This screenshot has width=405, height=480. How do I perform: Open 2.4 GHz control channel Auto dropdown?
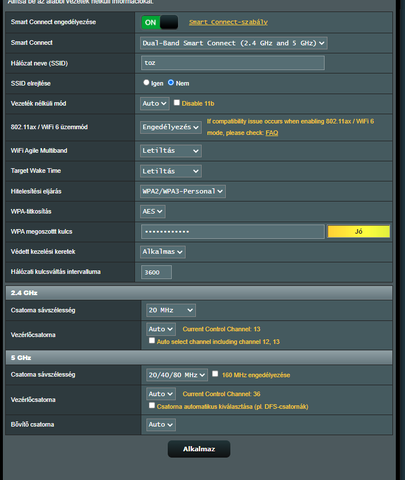[x=161, y=329]
